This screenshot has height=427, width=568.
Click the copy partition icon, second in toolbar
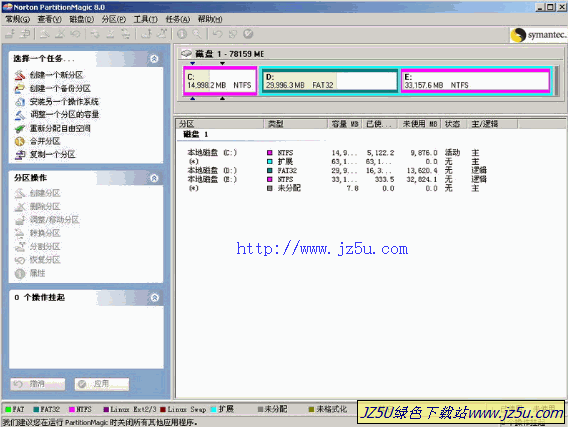25,34
